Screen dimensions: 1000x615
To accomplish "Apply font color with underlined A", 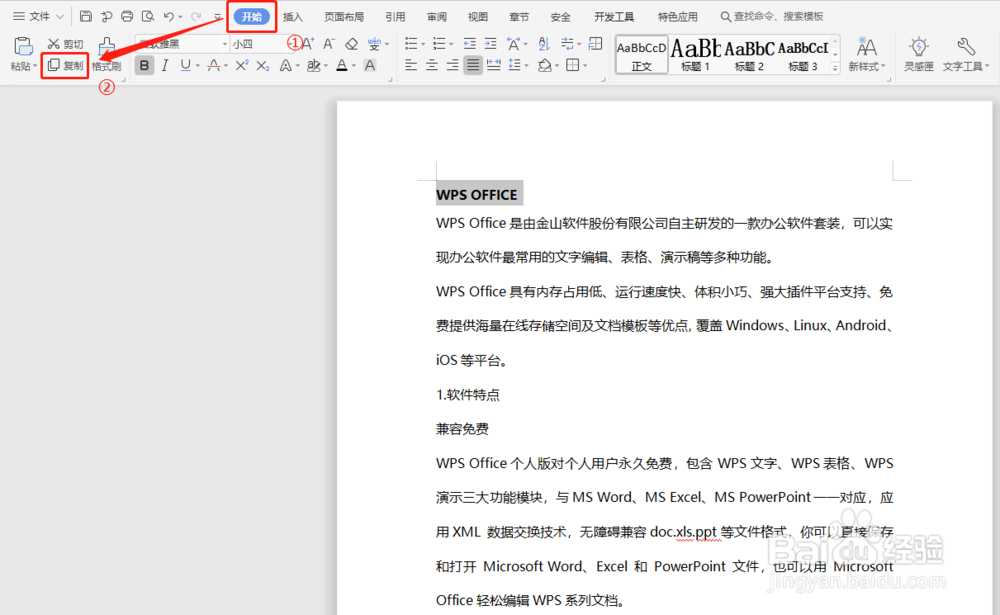I will pos(342,66).
